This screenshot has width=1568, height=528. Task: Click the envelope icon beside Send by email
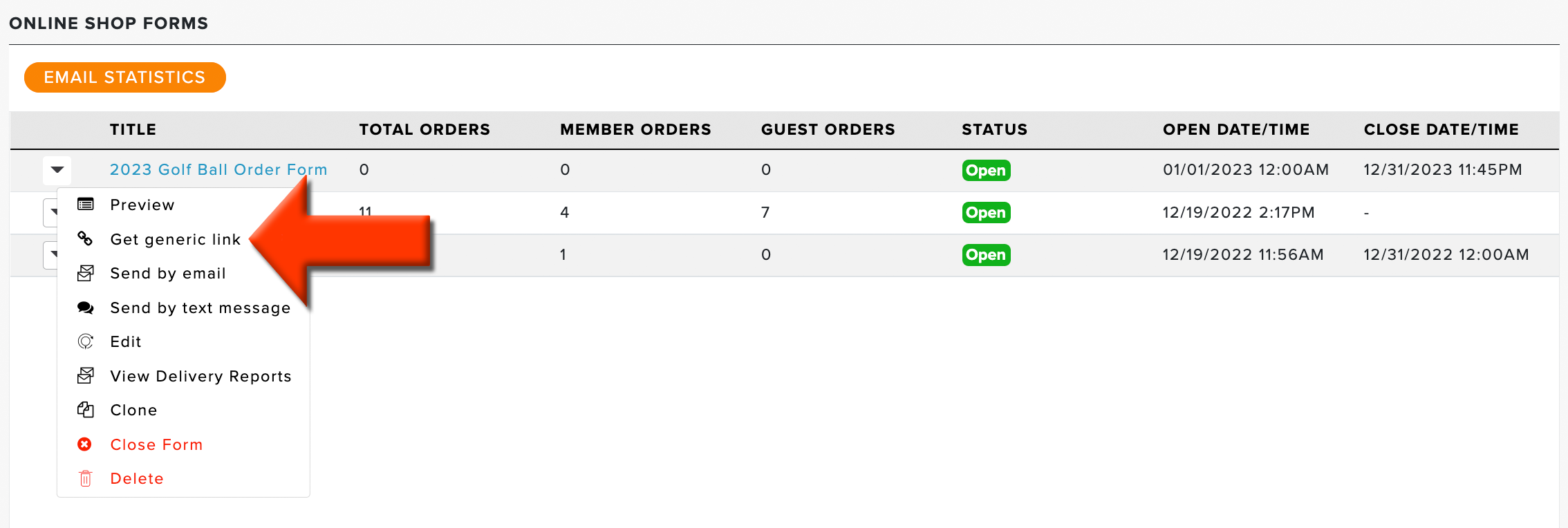point(86,273)
